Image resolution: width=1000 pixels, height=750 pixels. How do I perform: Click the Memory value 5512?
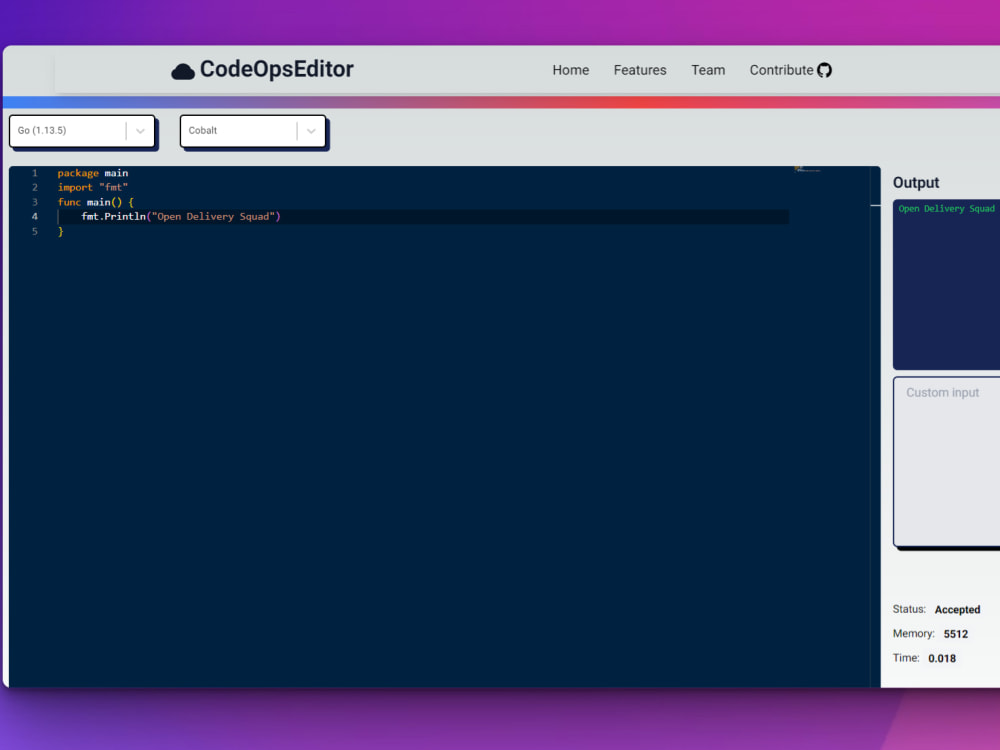coord(956,634)
